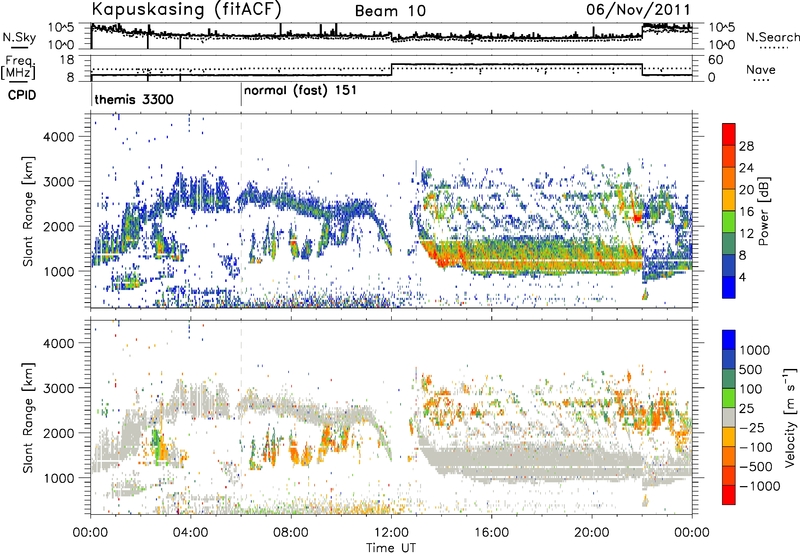Click the 'Power [dB]' color bar label
The height and width of the screenshot is (554, 800).
point(763,211)
